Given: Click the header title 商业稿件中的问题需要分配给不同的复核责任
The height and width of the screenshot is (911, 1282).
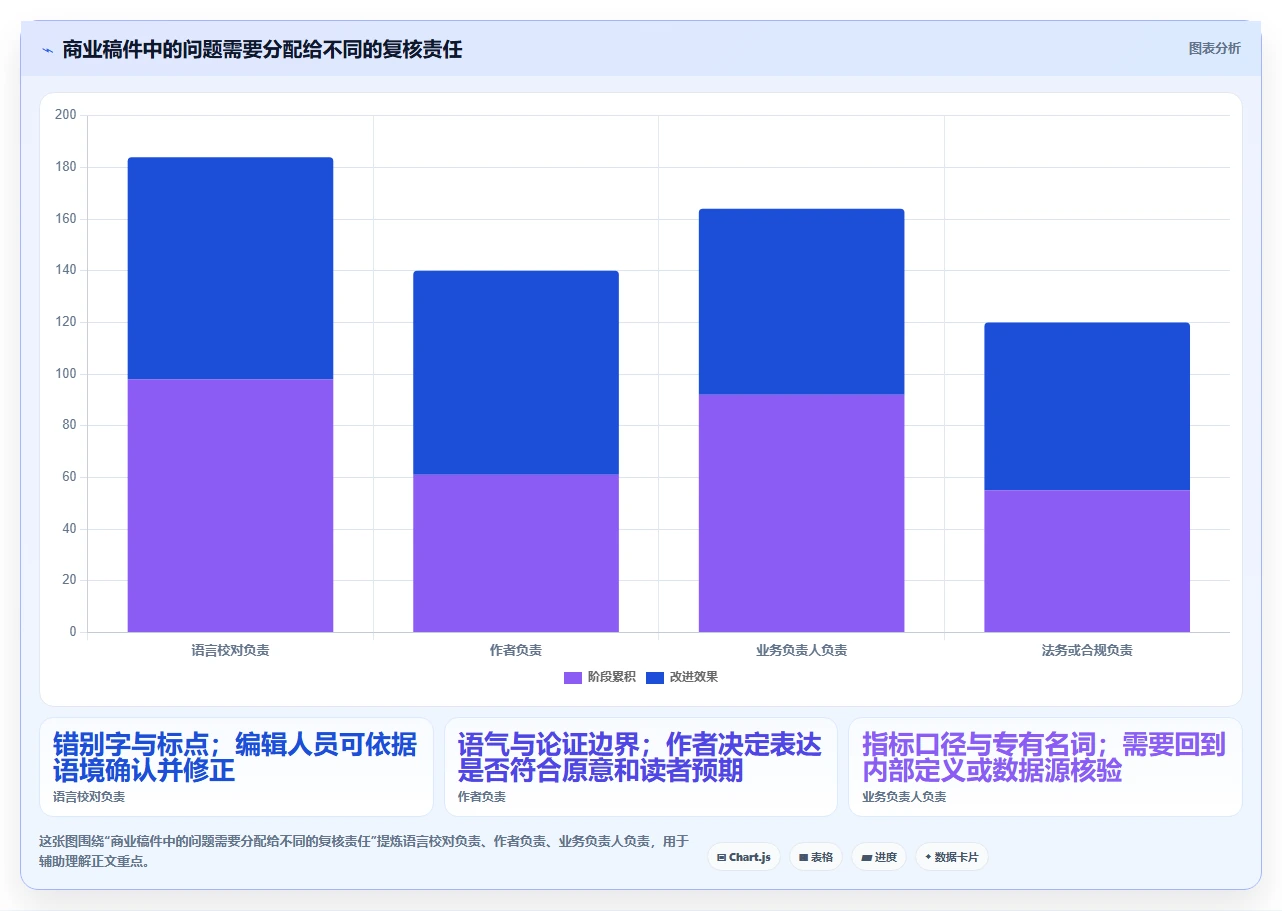Looking at the screenshot, I should click(262, 49).
